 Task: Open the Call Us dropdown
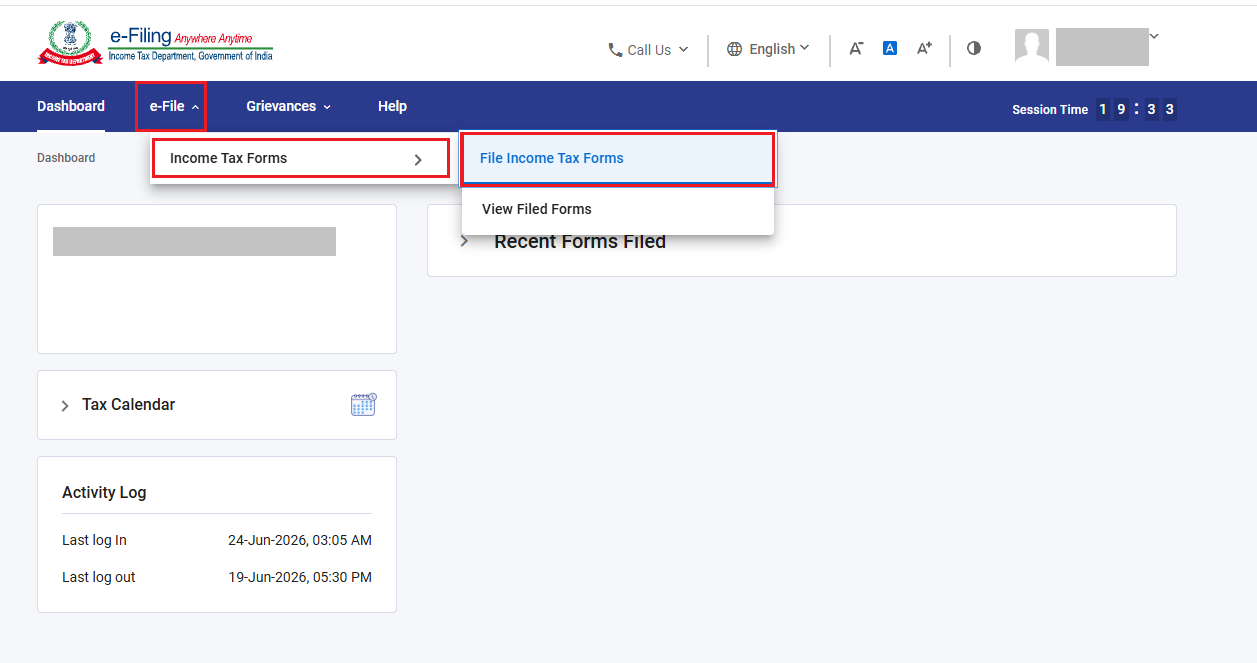[x=649, y=49]
